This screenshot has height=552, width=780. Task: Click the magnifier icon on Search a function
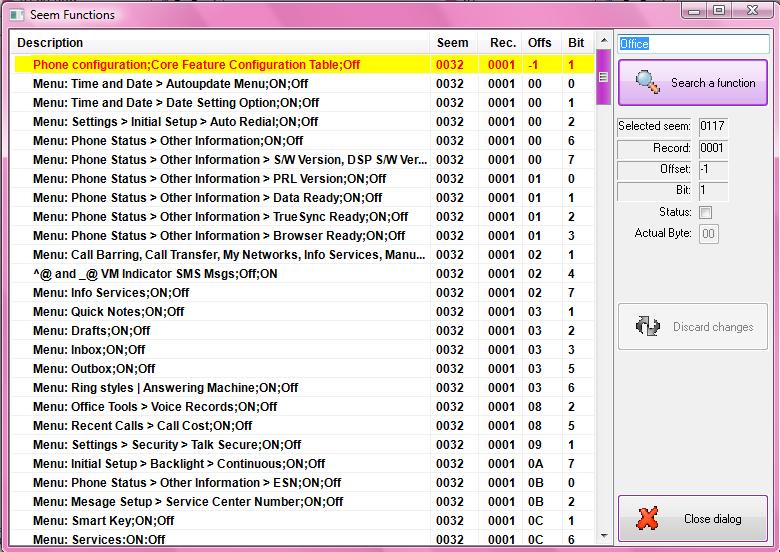pos(647,83)
